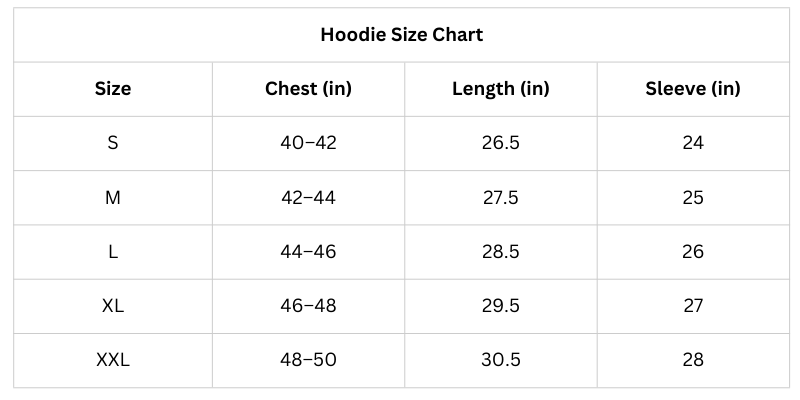Click the 42–44 chest cell

click(308, 197)
